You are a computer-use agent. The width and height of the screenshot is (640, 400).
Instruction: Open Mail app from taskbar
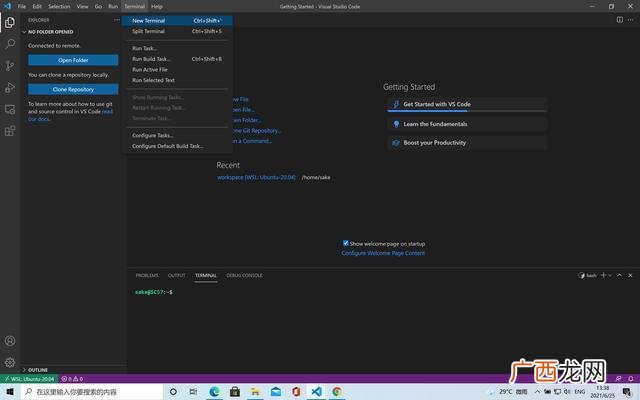coord(276,392)
